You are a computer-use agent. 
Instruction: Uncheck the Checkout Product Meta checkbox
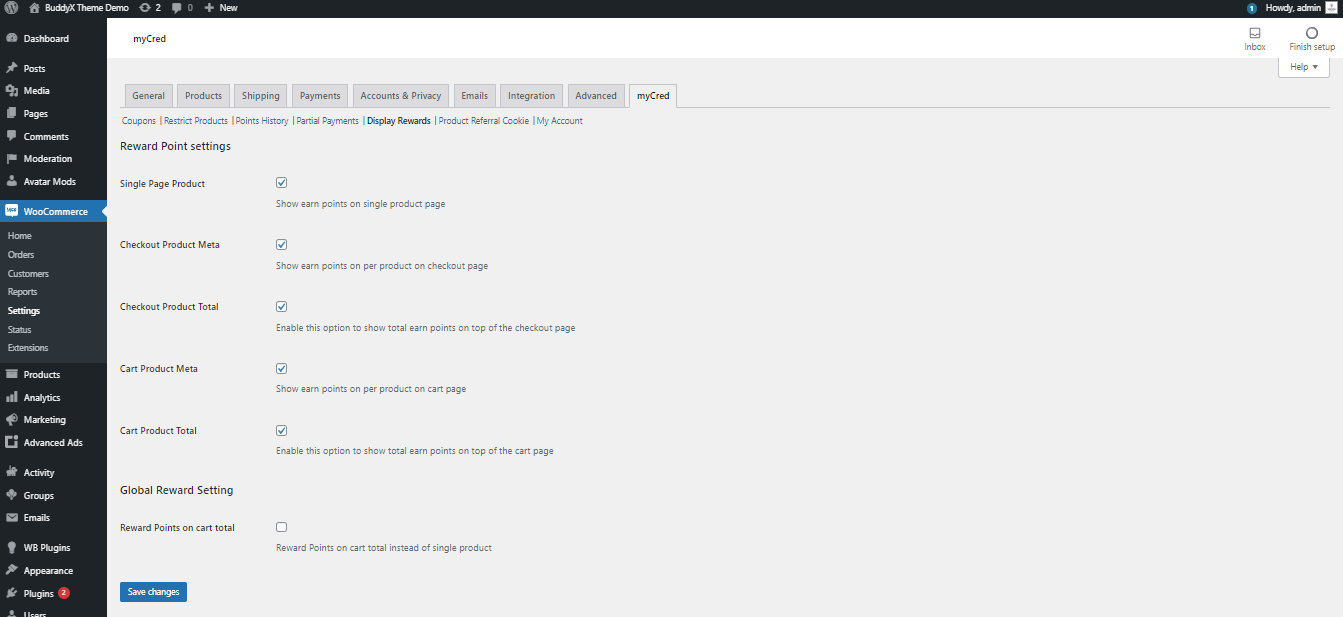tap(282, 245)
